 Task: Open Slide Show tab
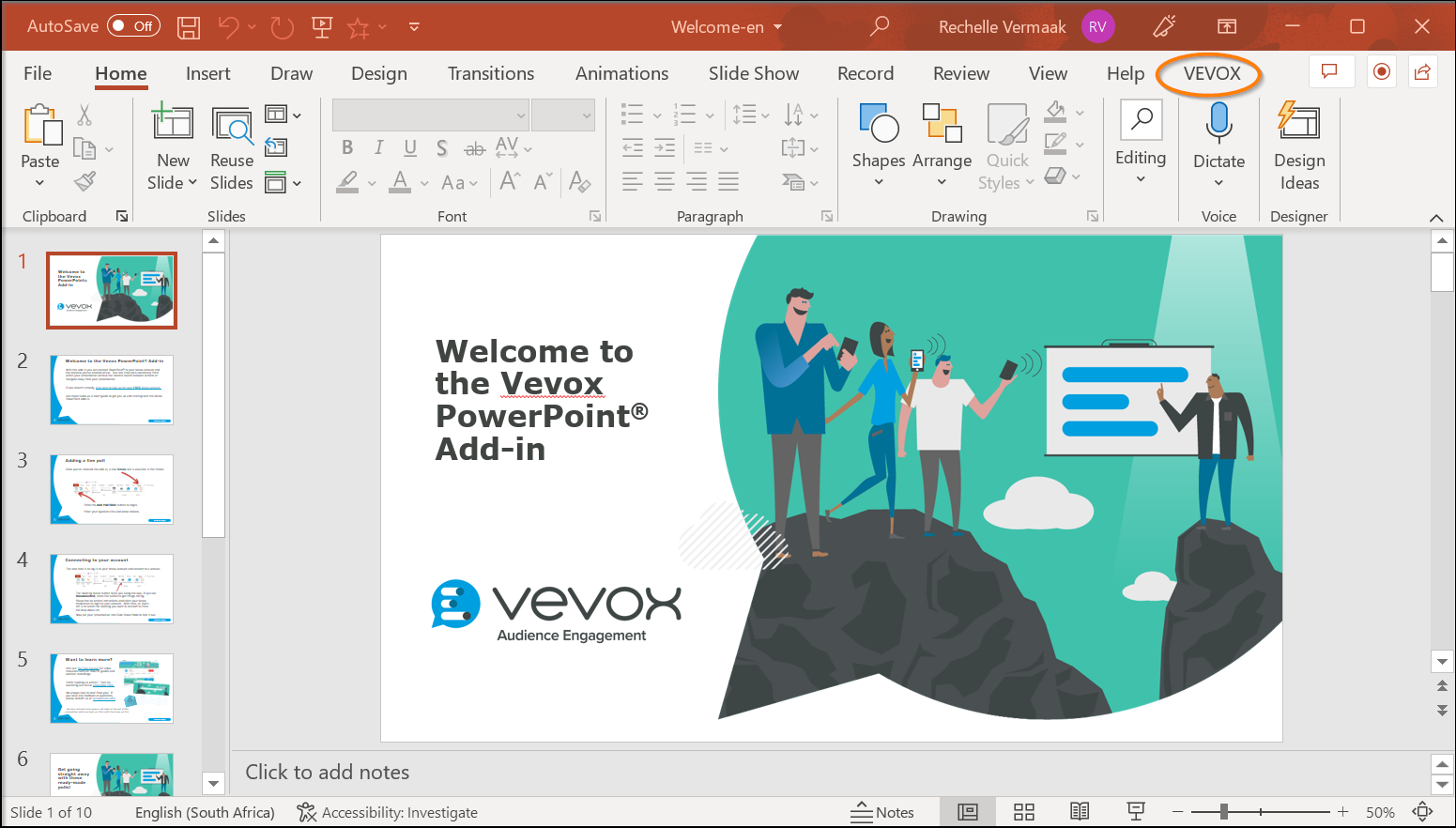(754, 73)
